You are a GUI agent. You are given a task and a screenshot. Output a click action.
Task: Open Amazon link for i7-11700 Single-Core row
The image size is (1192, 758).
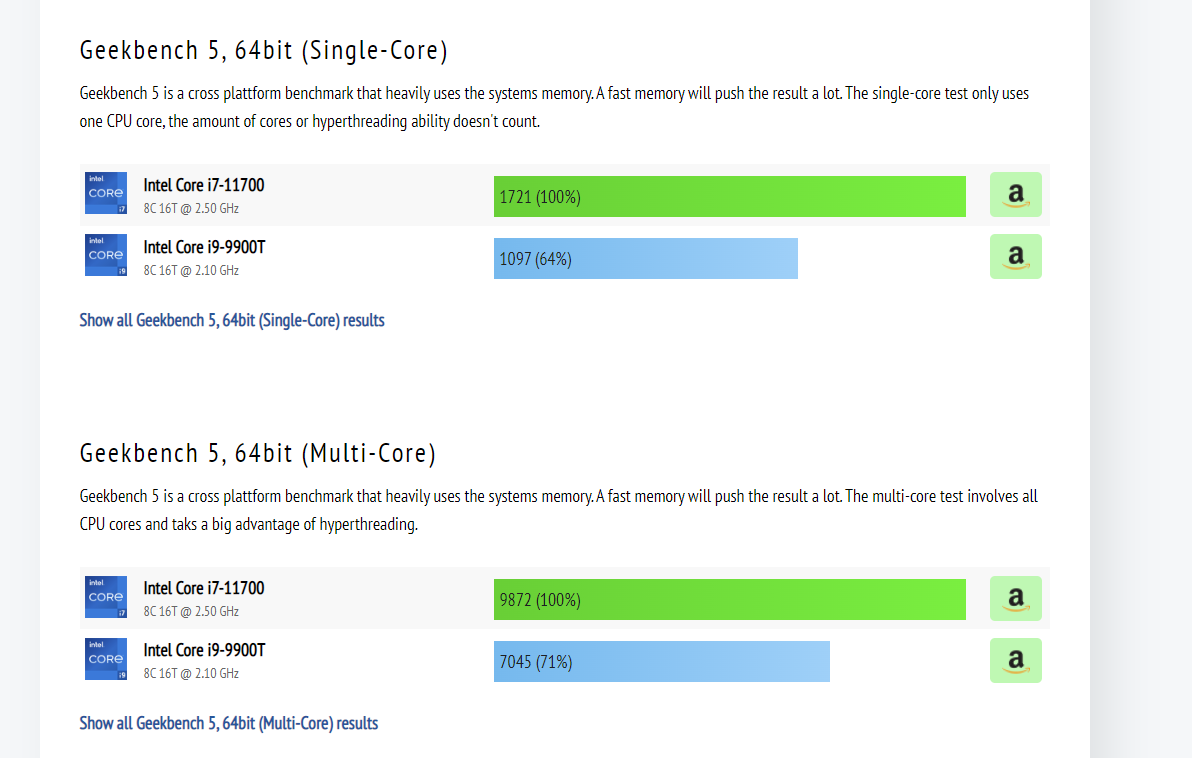(1016, 195)
